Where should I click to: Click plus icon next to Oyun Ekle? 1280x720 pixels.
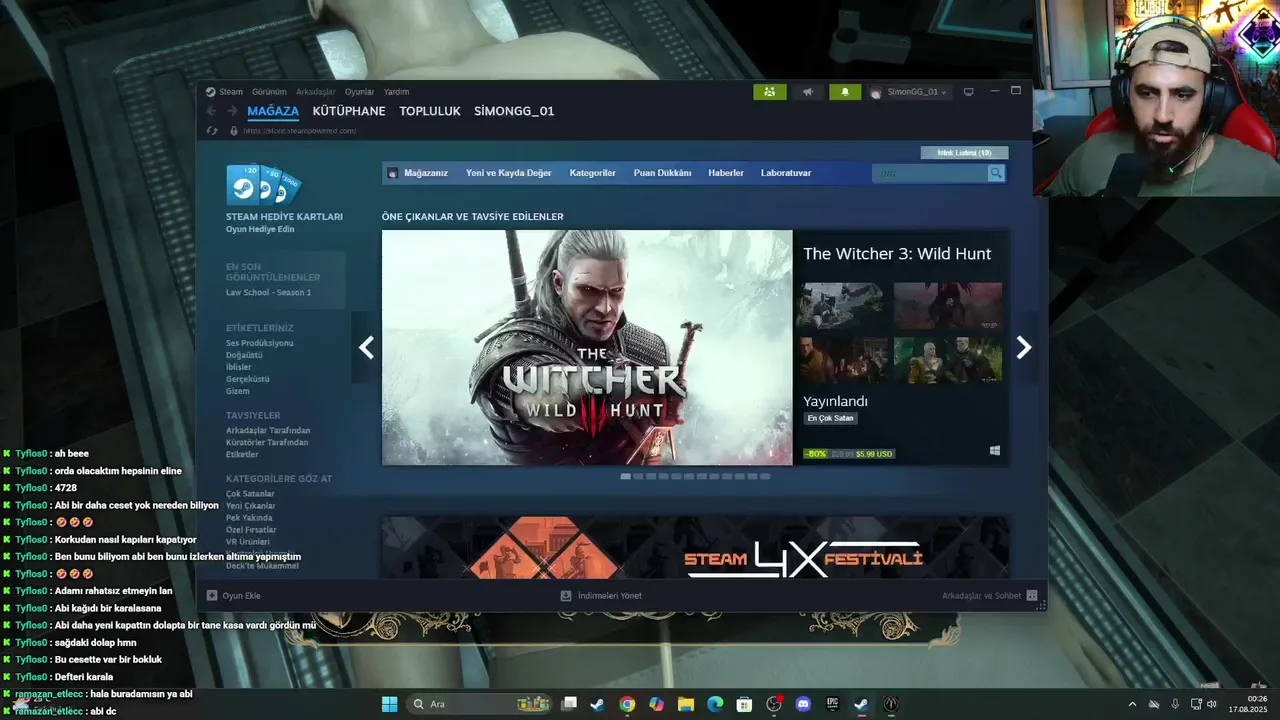click(212, 596)
